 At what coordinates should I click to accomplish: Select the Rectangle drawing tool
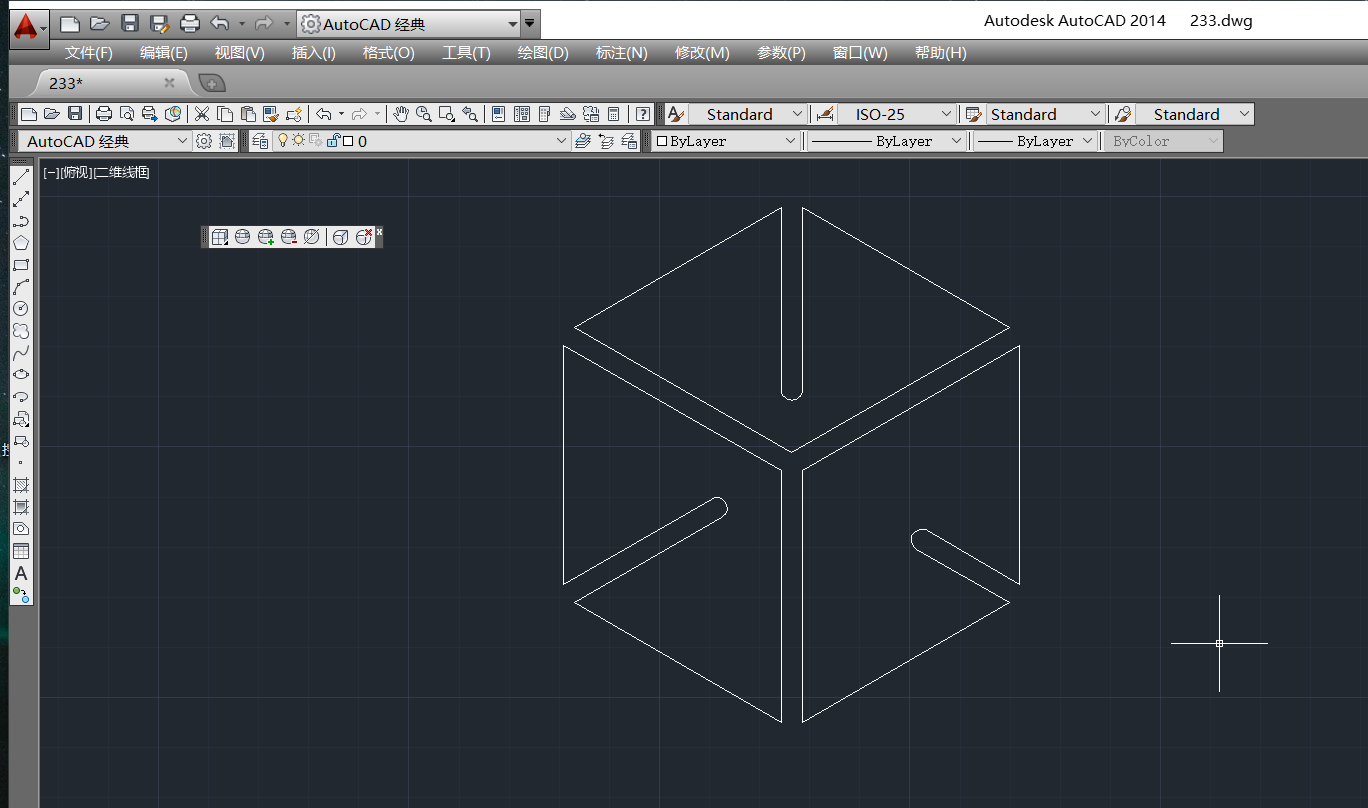point(21,265)
